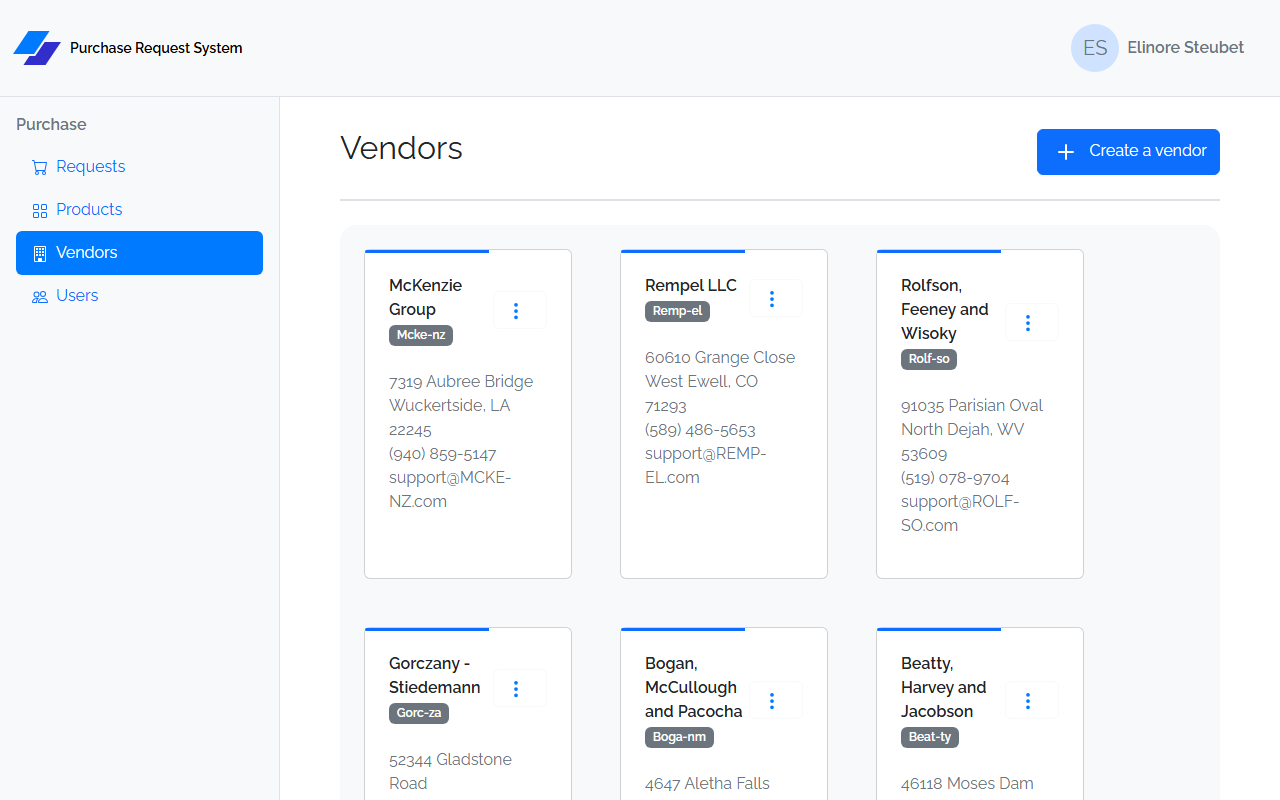The image size is (1280, 800).
Task: Click the McKenzie Group vendor name
Action: [425, 298]
